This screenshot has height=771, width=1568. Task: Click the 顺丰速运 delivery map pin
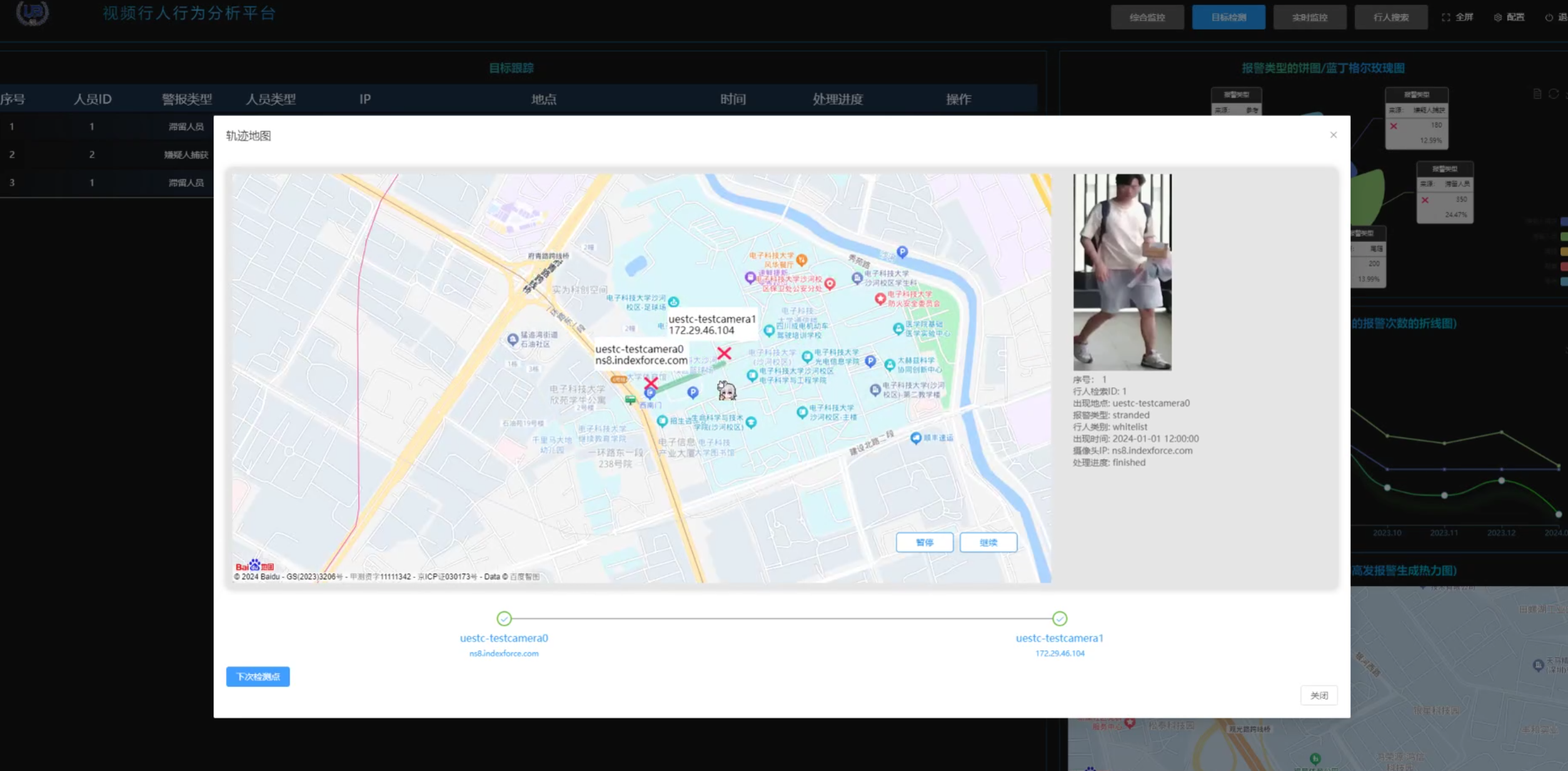tap(916, 437)
